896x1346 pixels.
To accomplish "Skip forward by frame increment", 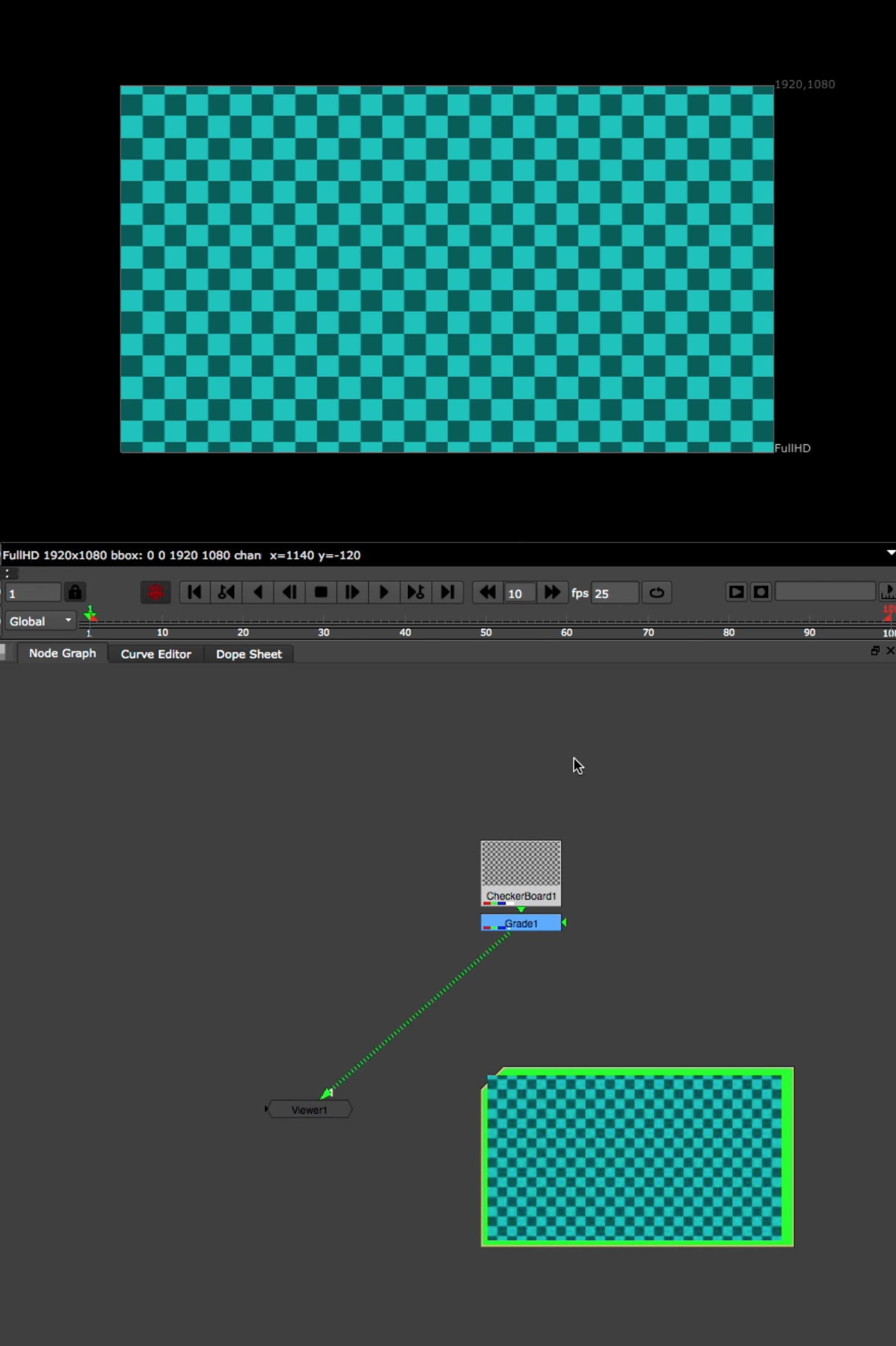I will [x=552, y=592].
